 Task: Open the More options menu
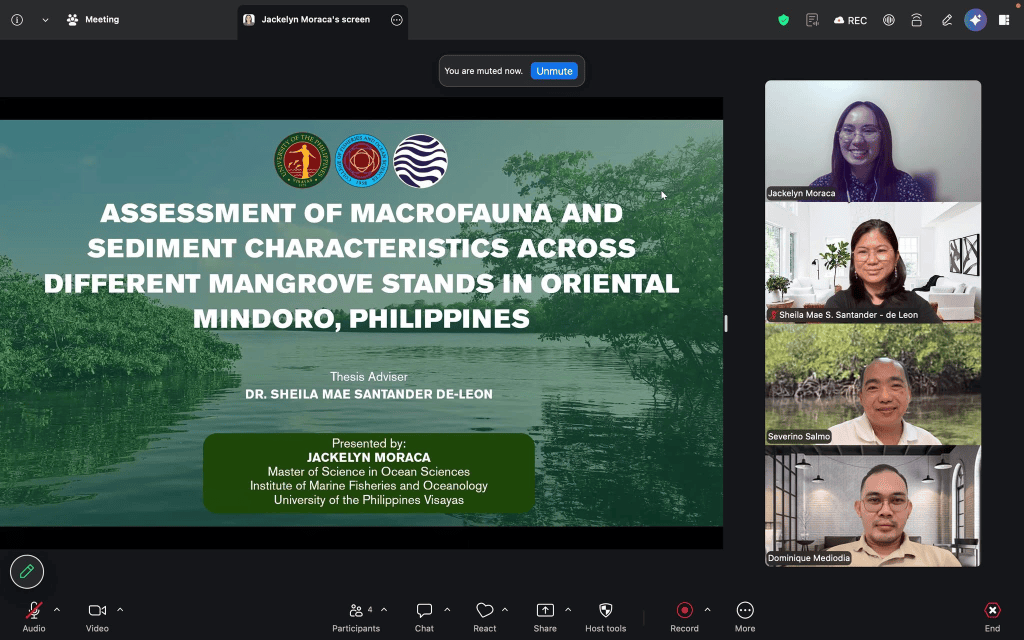[x=745, y=616]
